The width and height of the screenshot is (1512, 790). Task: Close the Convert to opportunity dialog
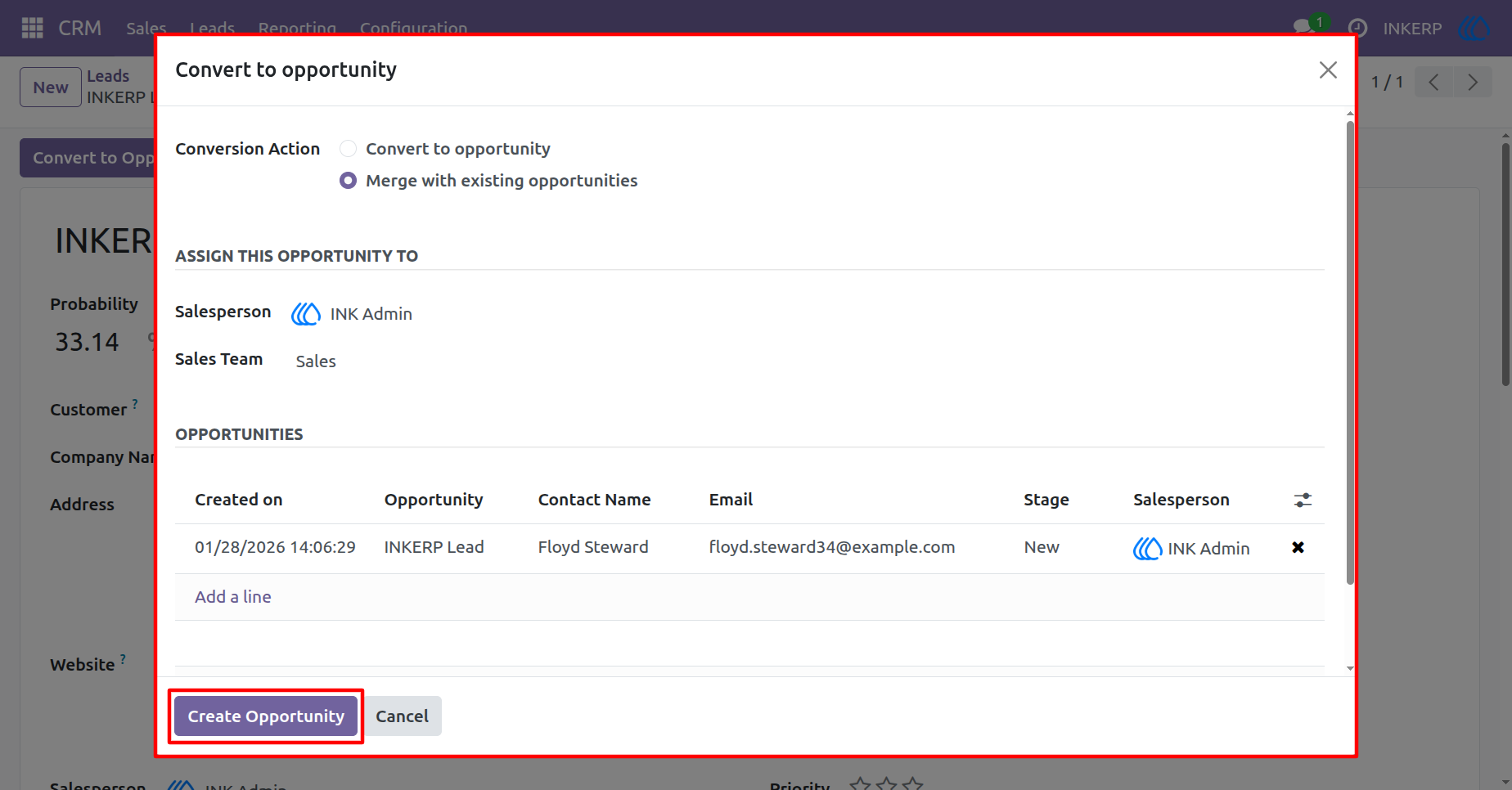(x=1328, y=70)
